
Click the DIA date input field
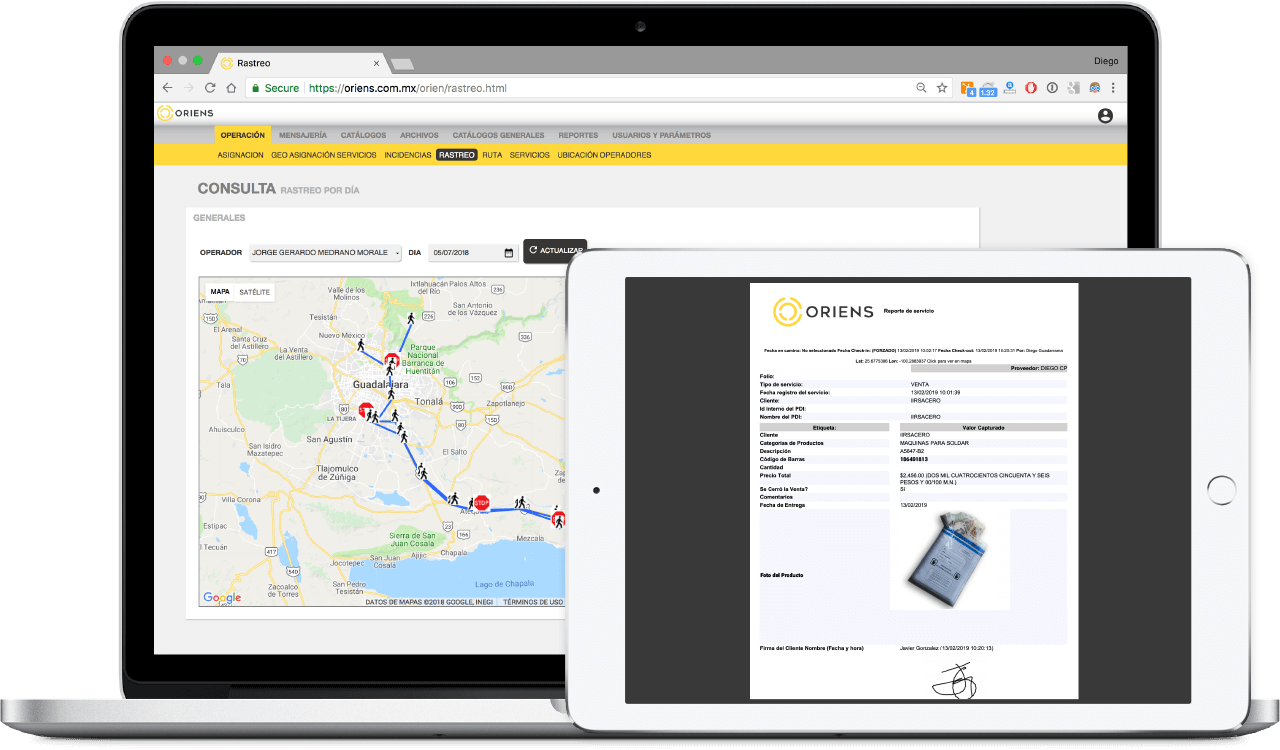473,253
